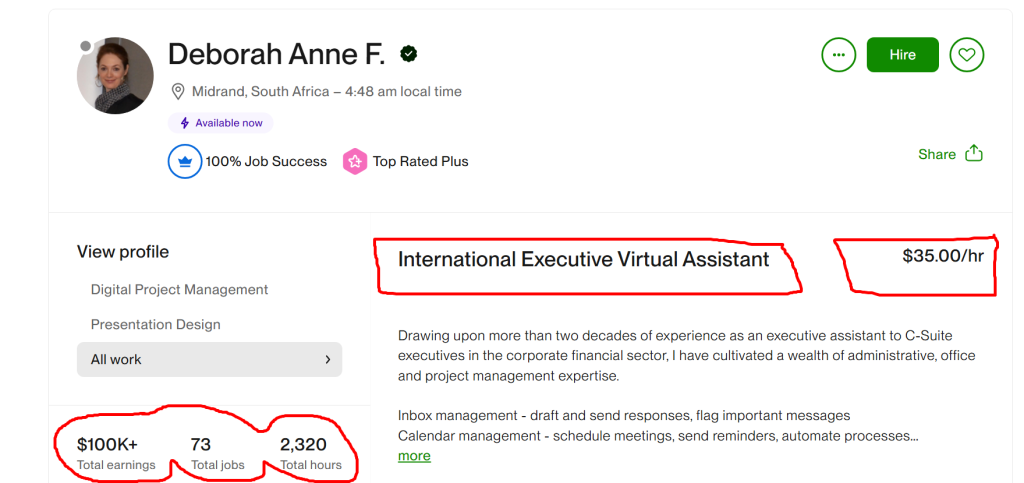Save profile with the heart icon
This screenshot has width=1024, height=483.
(x=966, y=55)
